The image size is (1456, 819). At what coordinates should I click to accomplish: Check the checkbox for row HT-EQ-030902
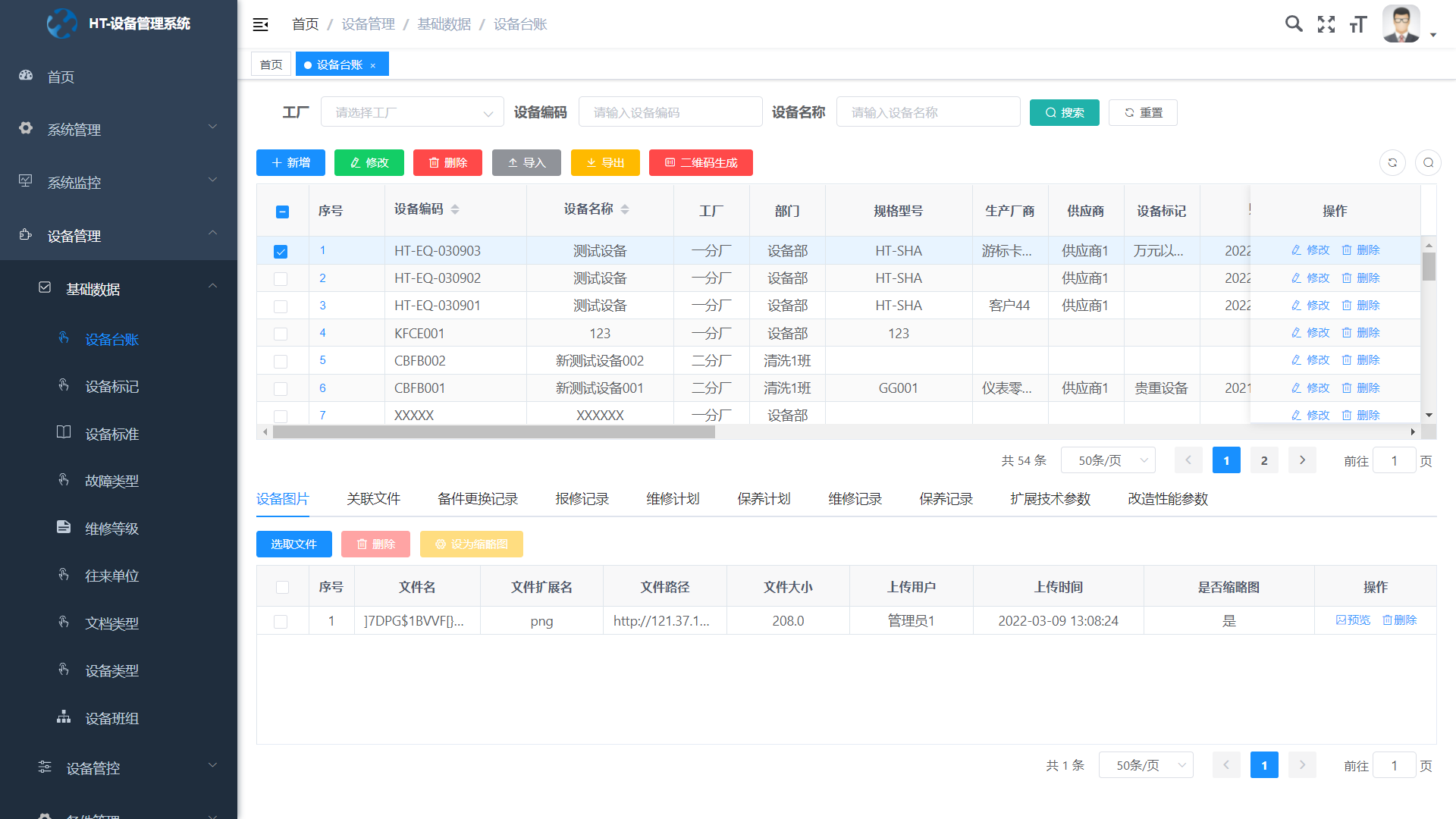(x=281, y=278)
